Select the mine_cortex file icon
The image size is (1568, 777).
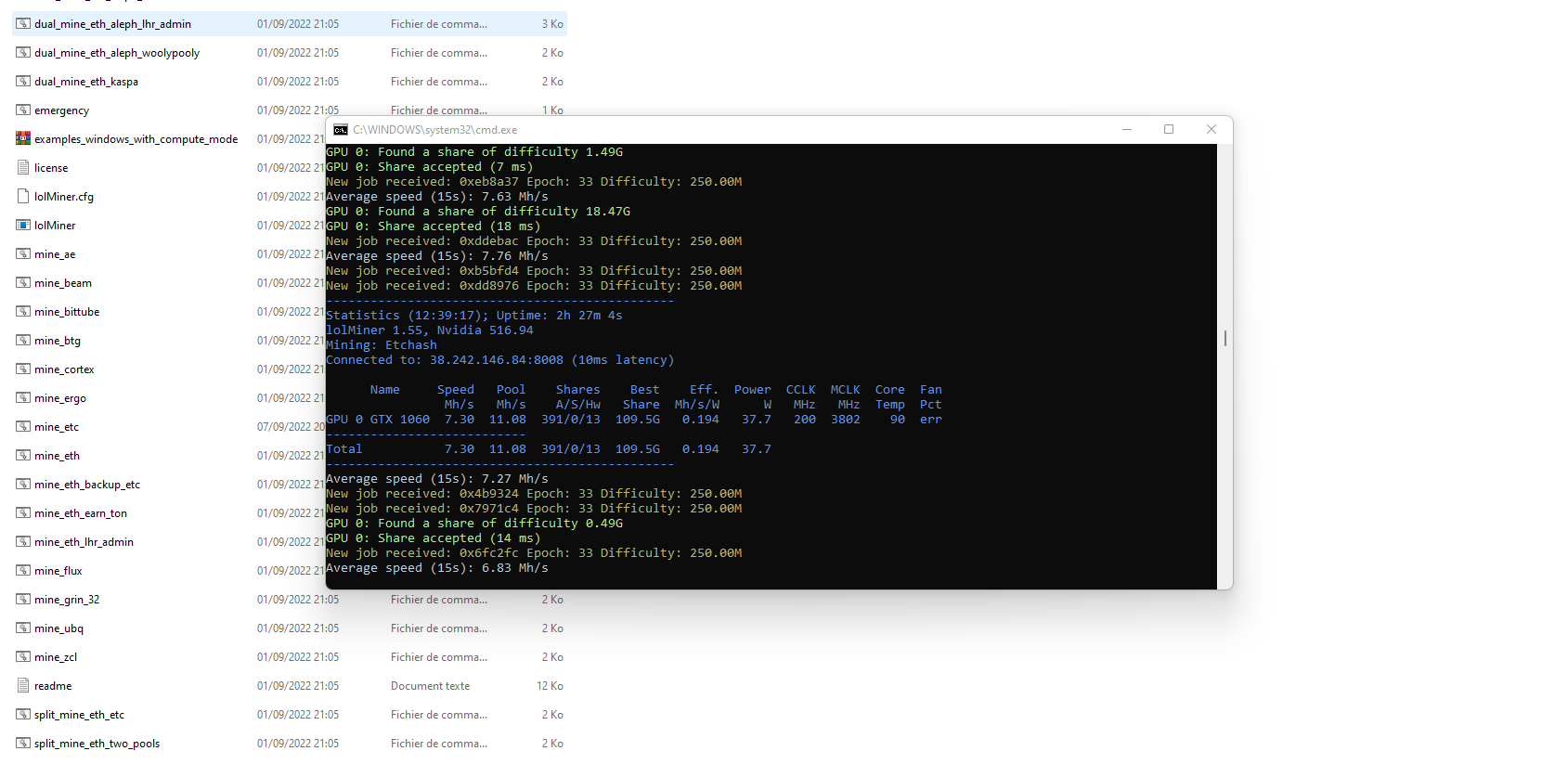pos(23,369)
